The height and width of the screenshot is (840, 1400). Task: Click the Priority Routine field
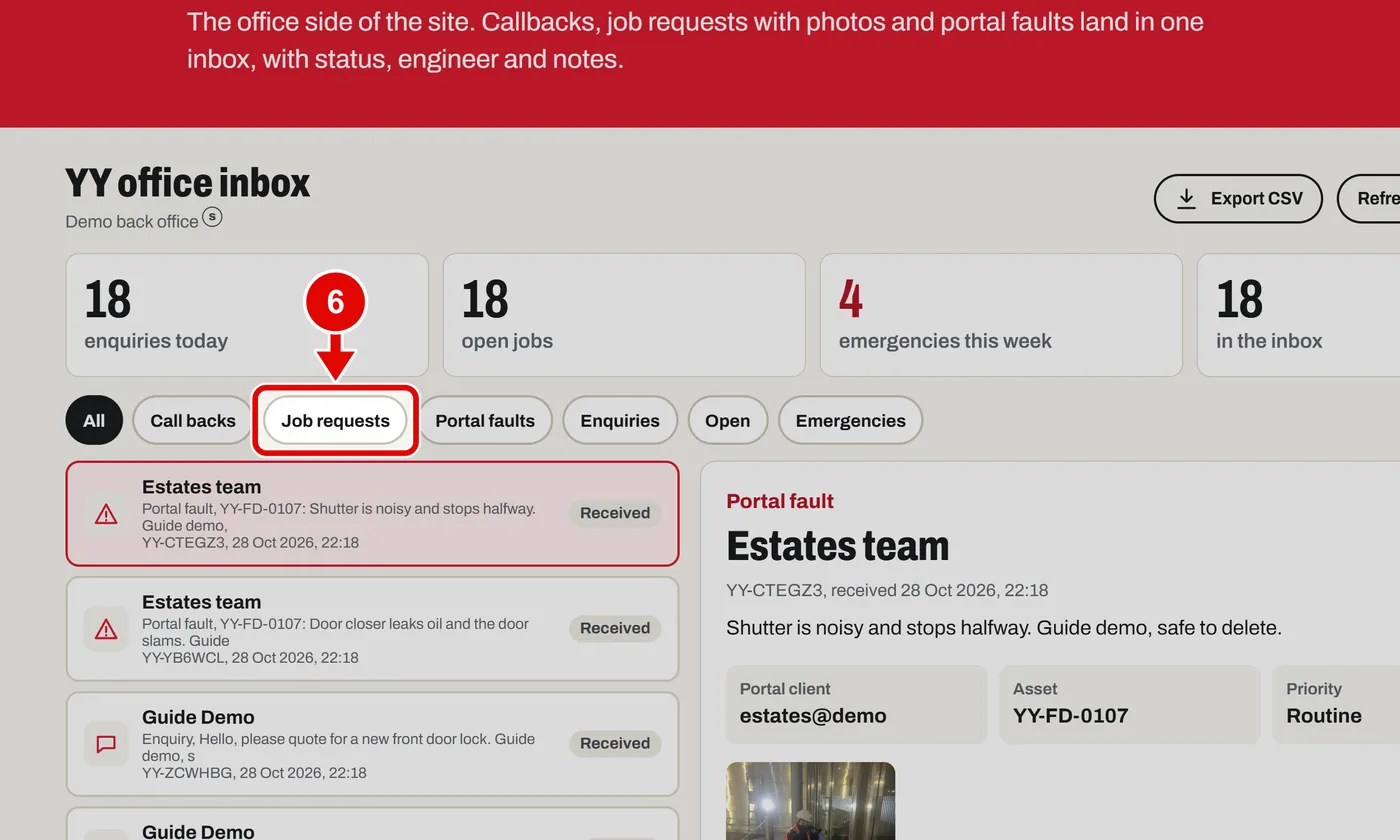[1336, 704]
